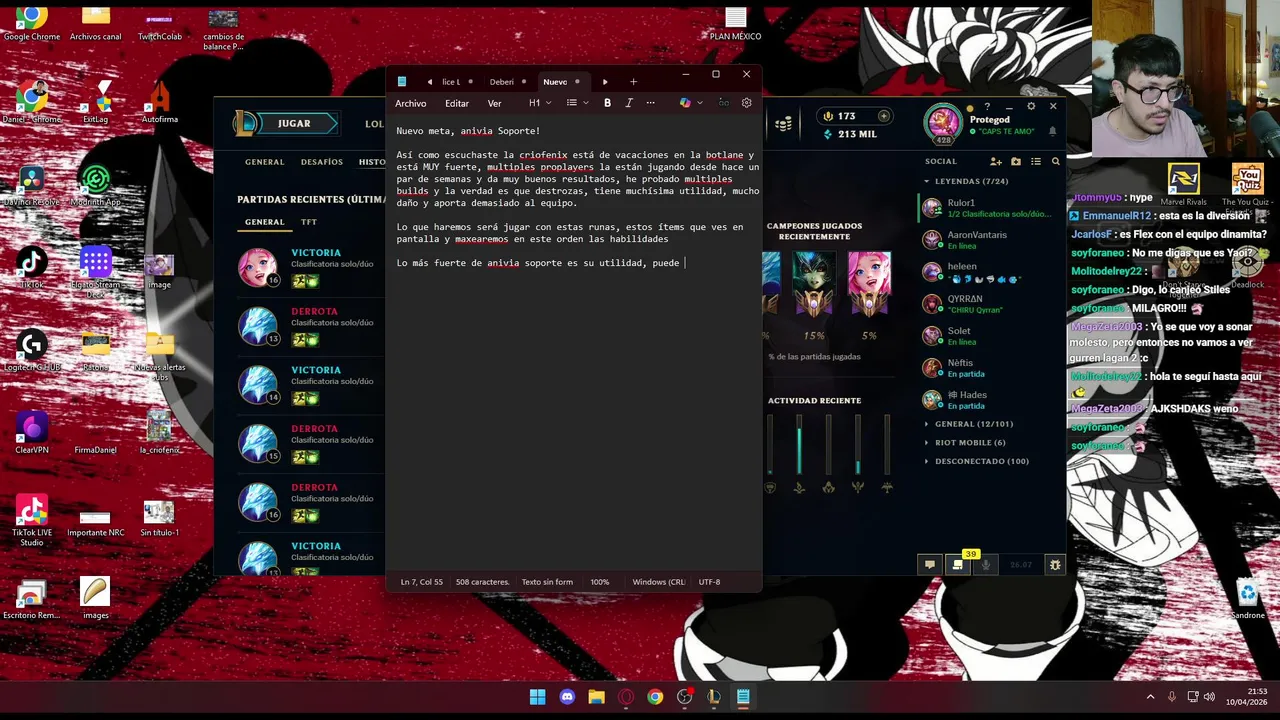Click the JUGAR button in League
The width and height of the screenshot is (1280, 720).
293,124
